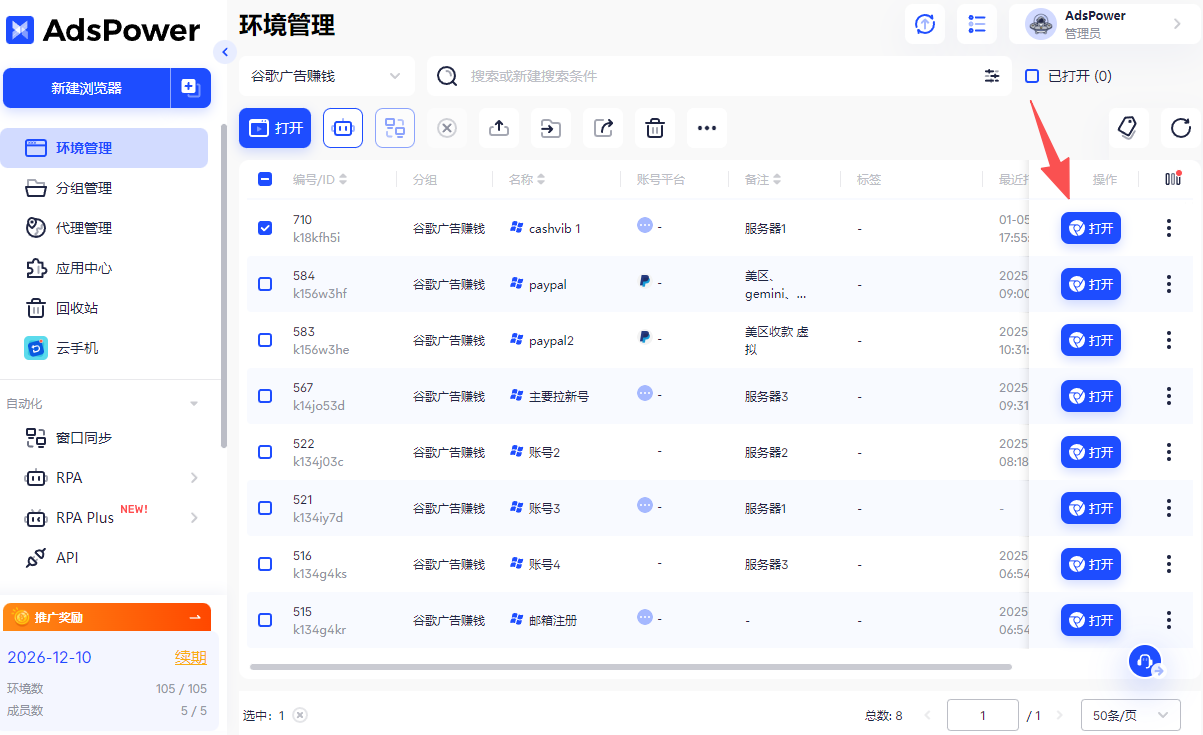Open the 50条/页 page size dropdown

[x=1131, y=715]
